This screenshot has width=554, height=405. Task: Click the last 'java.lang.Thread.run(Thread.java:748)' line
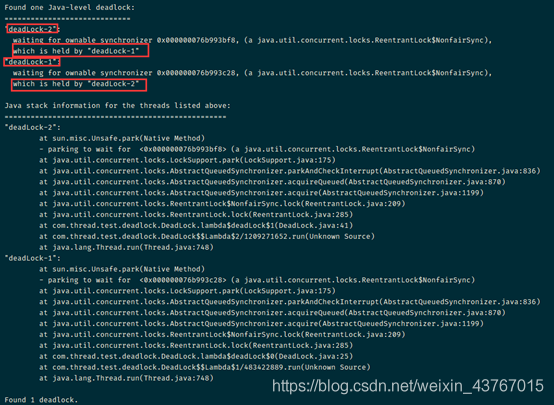tap(126, 378)
